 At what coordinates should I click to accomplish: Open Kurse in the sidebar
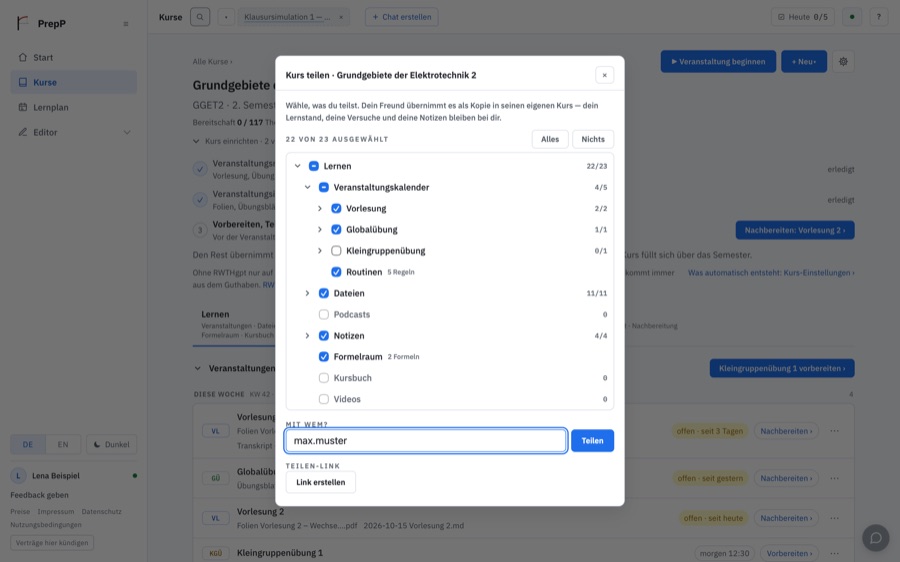(x=73, y=82)
